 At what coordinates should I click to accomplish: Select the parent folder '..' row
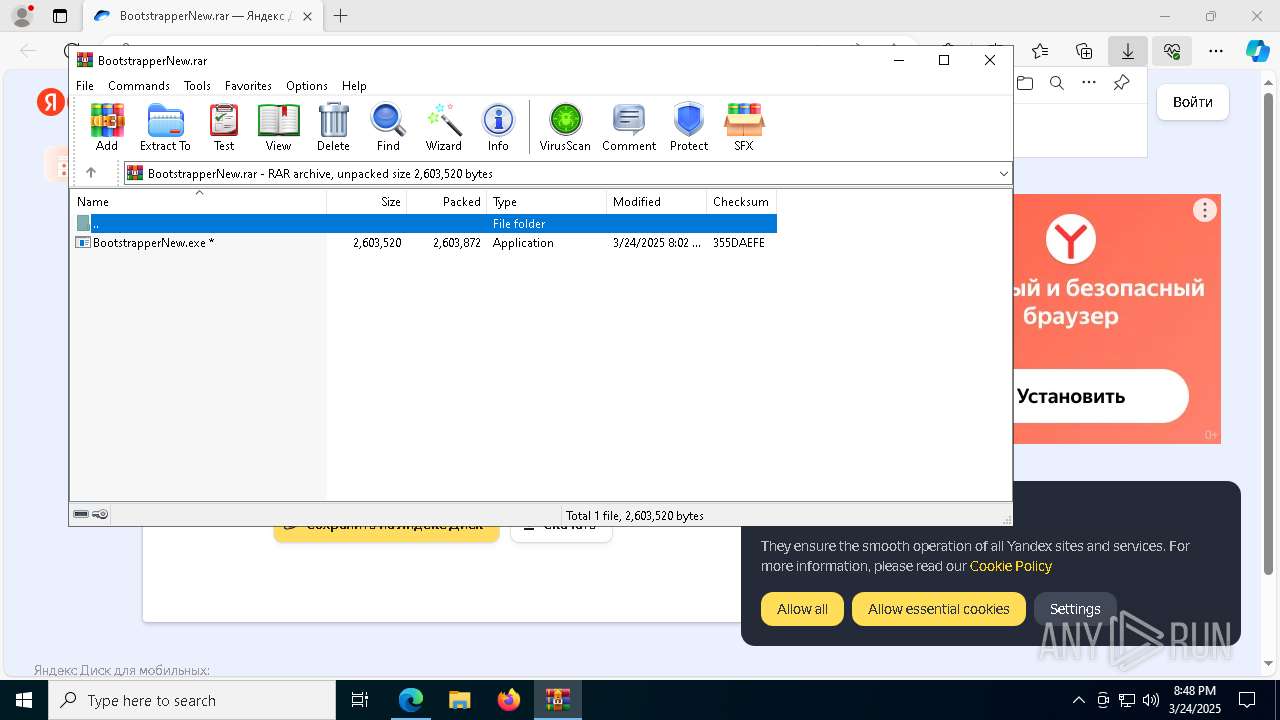tap(425, 224)
